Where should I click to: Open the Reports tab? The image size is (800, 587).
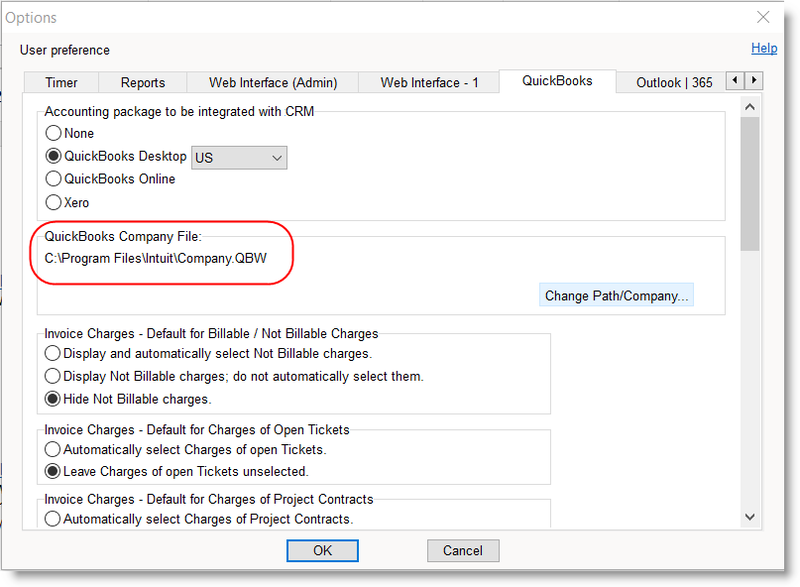point(143,82)
